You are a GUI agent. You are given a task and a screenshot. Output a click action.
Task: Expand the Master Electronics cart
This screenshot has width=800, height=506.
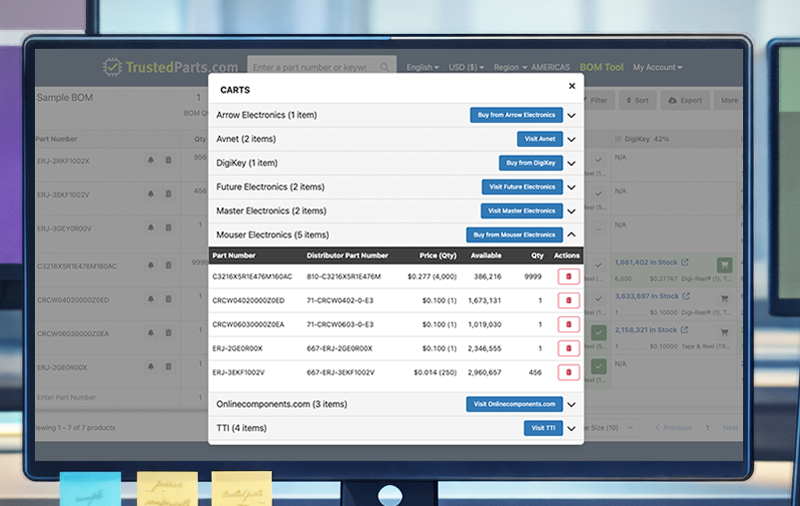[x=571, y=211]
